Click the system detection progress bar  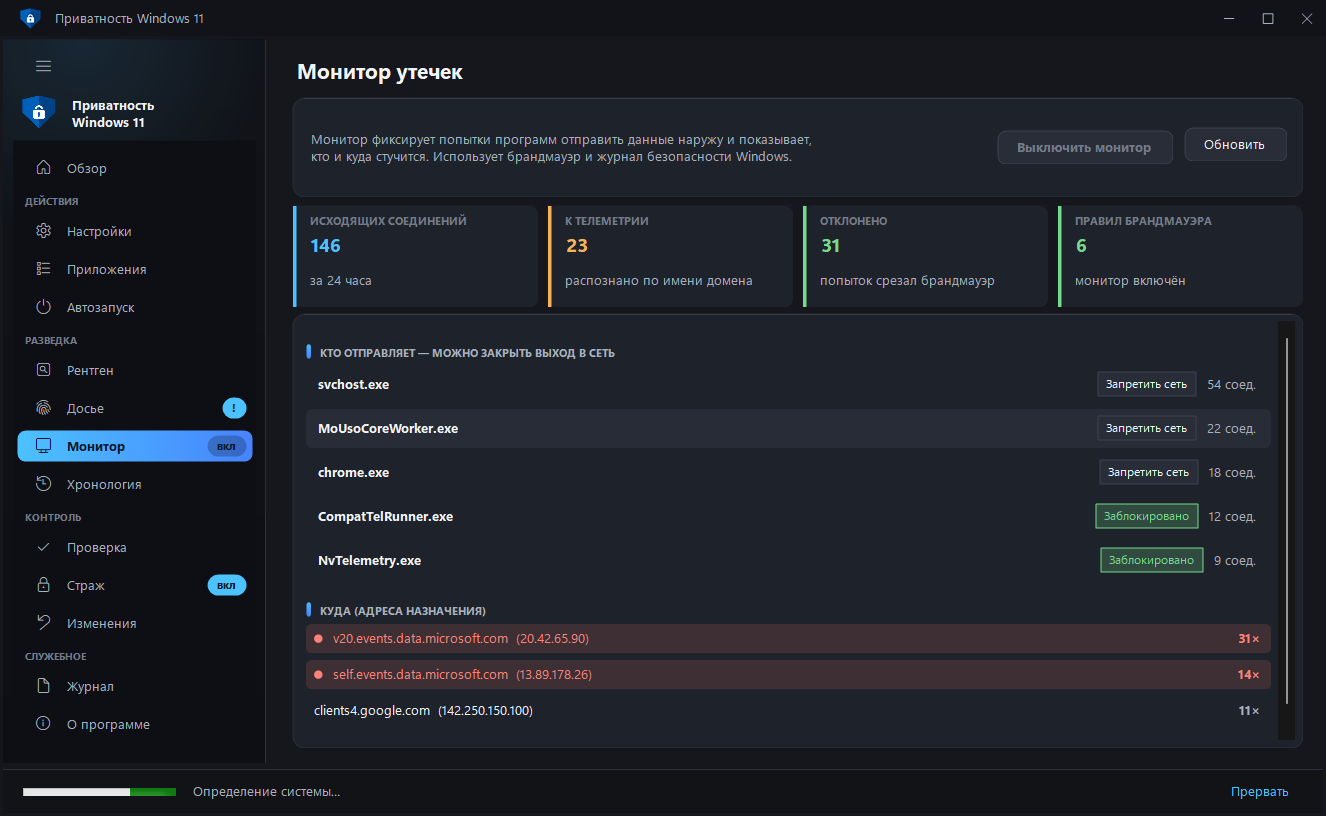99,792
